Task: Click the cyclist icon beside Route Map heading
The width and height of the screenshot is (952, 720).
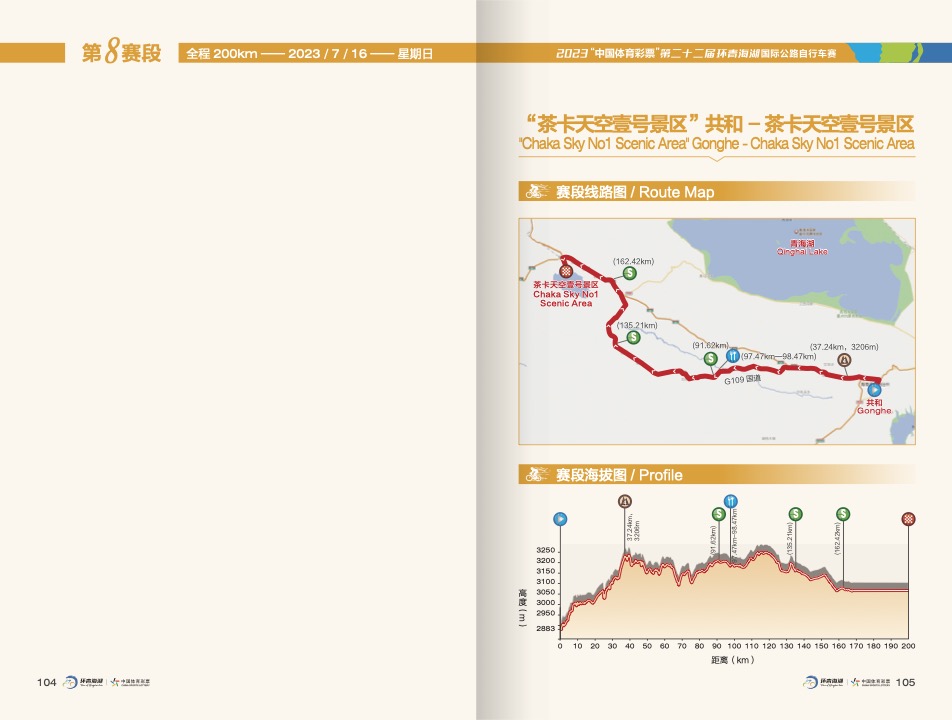Action: coord(537,192)
